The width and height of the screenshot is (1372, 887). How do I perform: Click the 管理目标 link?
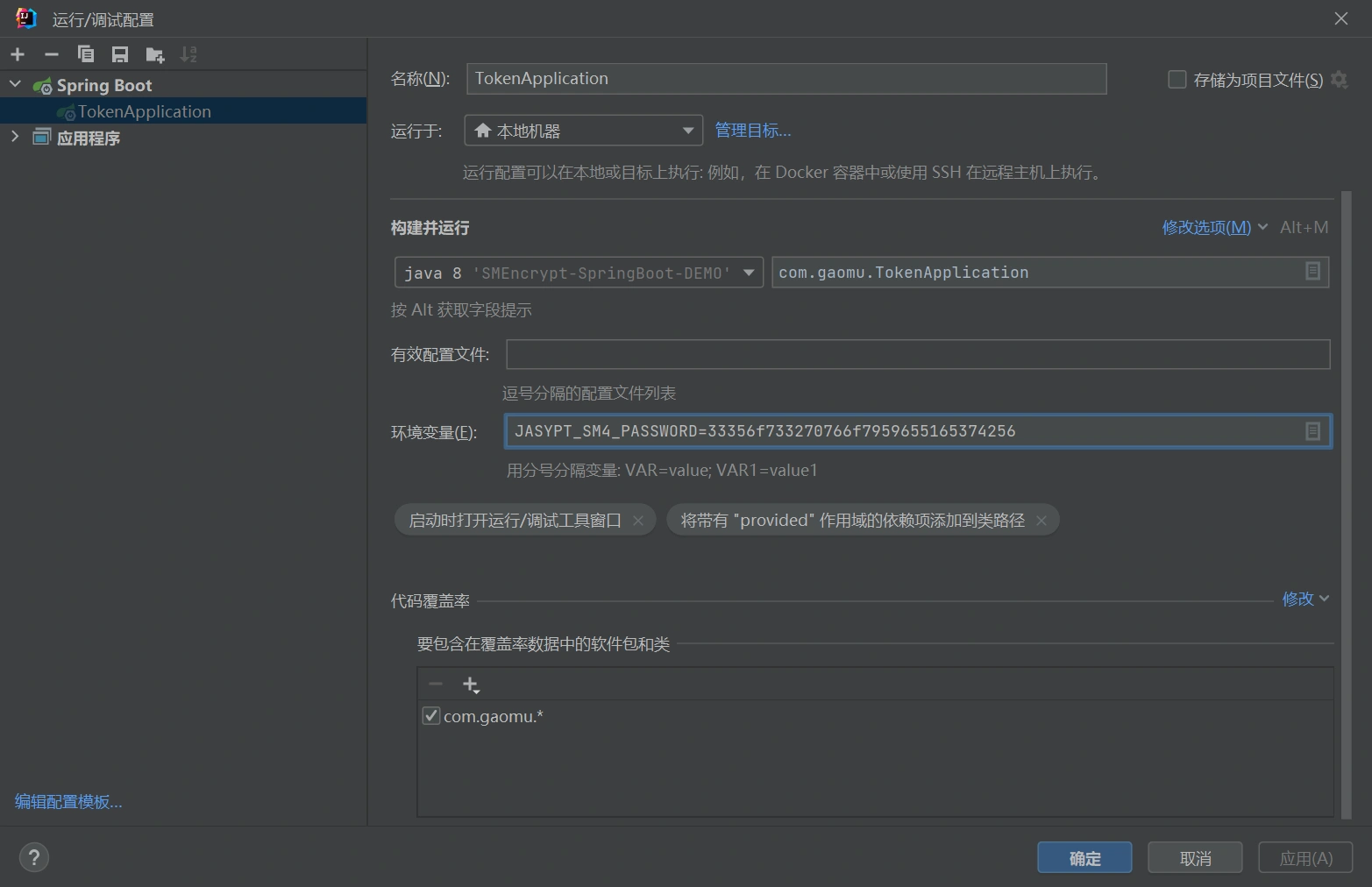(x=752, y=131)
